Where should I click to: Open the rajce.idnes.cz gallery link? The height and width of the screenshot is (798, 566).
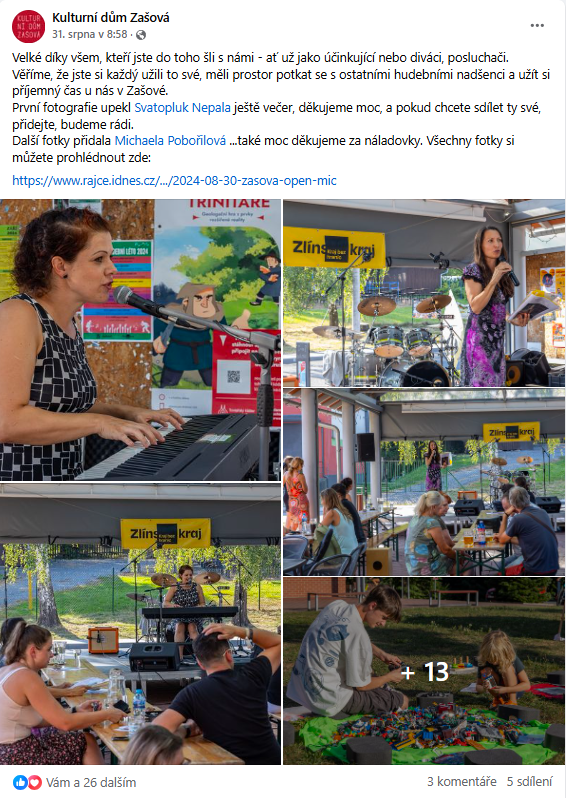(174, 181)
